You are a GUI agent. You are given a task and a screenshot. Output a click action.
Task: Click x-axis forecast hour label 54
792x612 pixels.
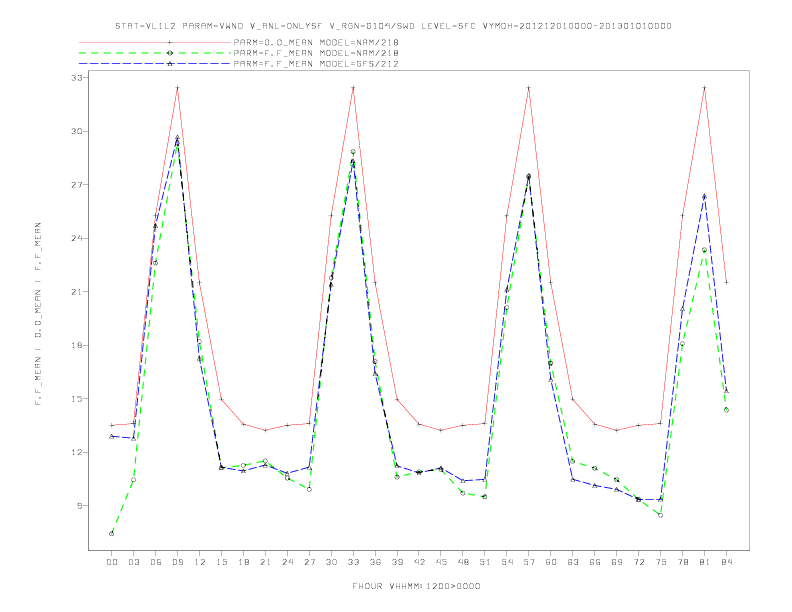507,562
